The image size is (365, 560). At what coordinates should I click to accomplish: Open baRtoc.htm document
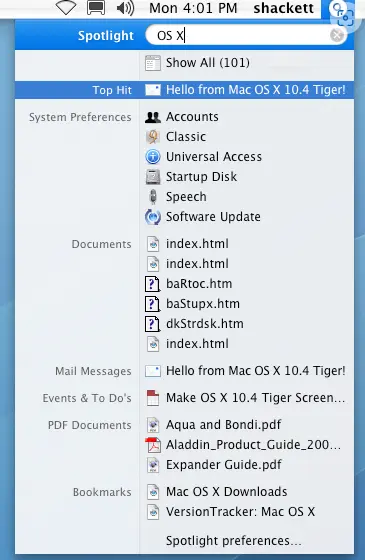(199, 284)
